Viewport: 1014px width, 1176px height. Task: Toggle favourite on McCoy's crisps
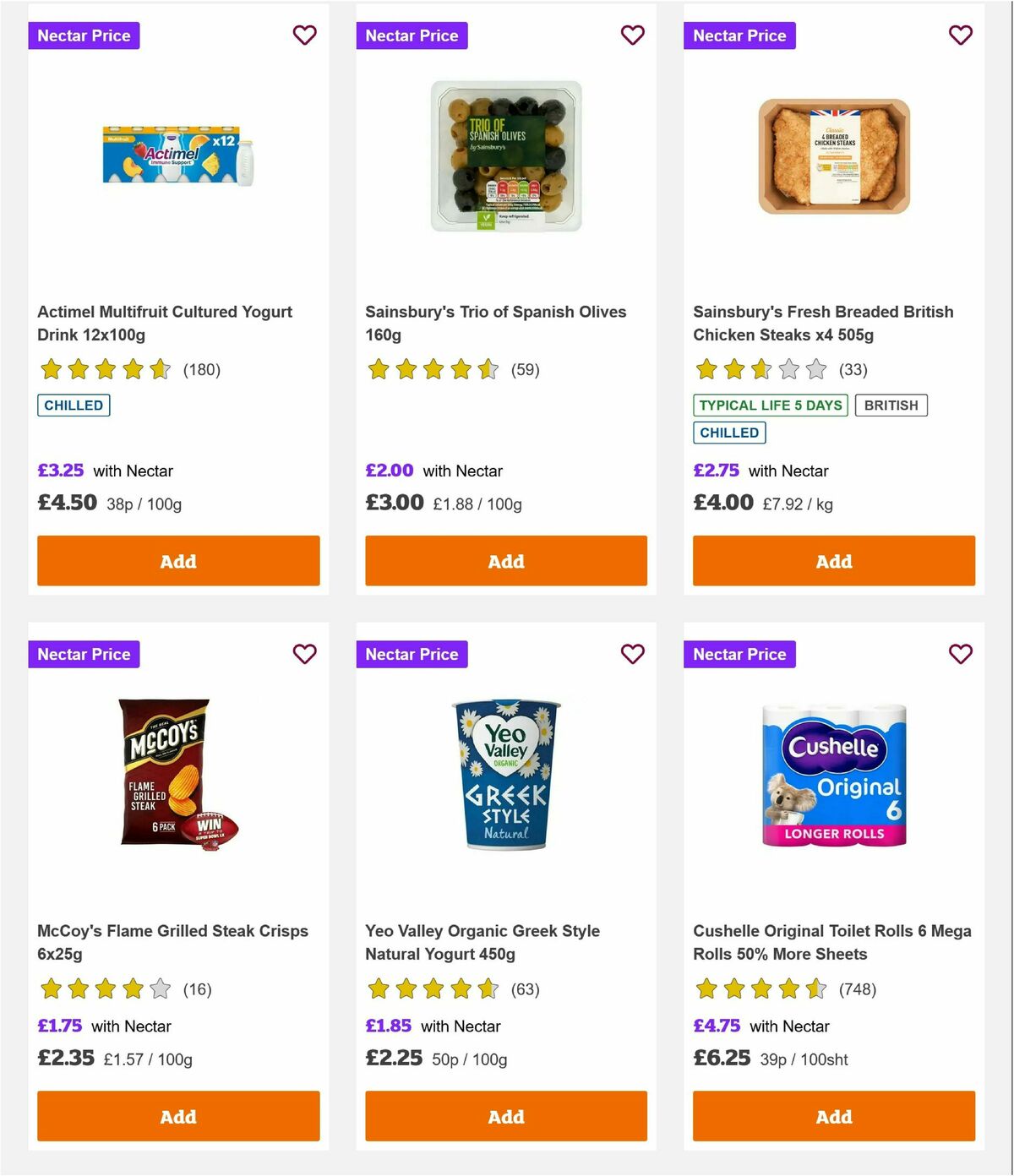point(304,654)
